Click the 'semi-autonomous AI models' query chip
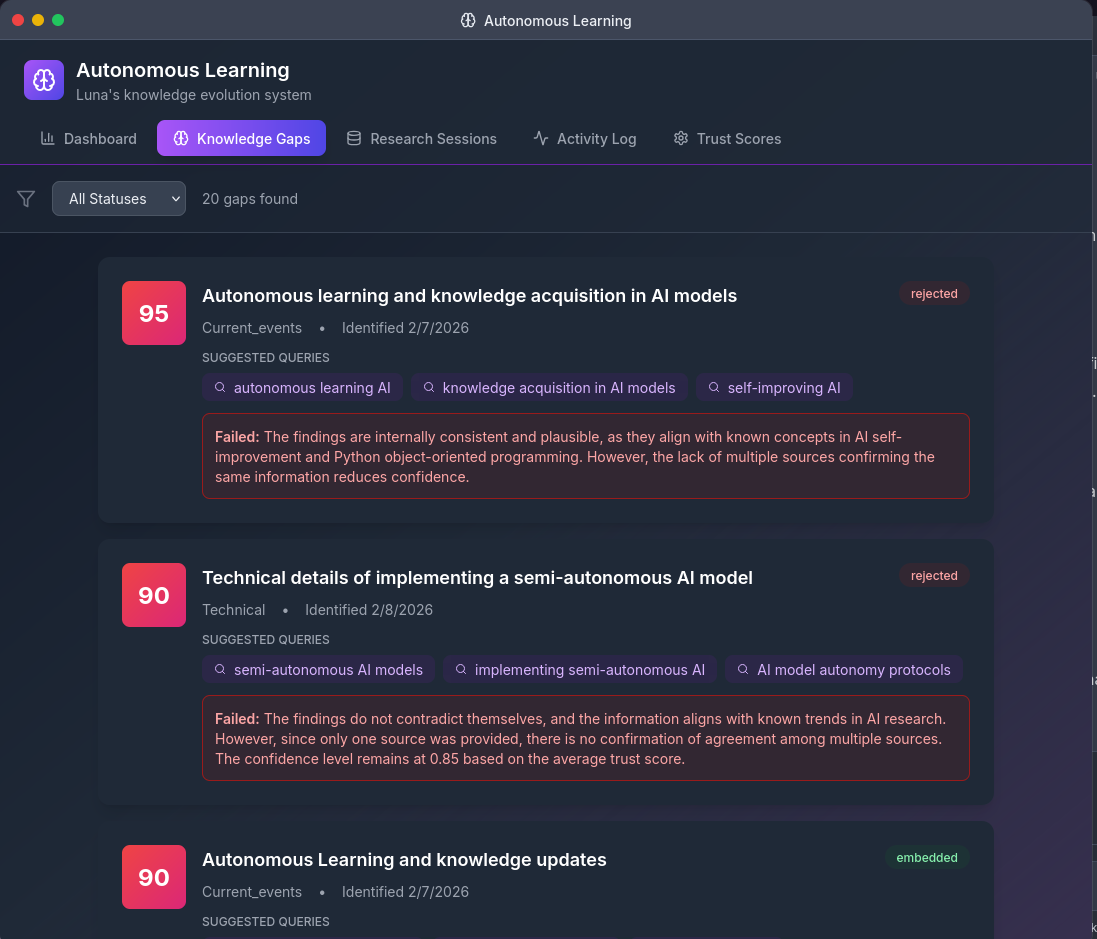 pyautogui.click(x=318, y=669)
